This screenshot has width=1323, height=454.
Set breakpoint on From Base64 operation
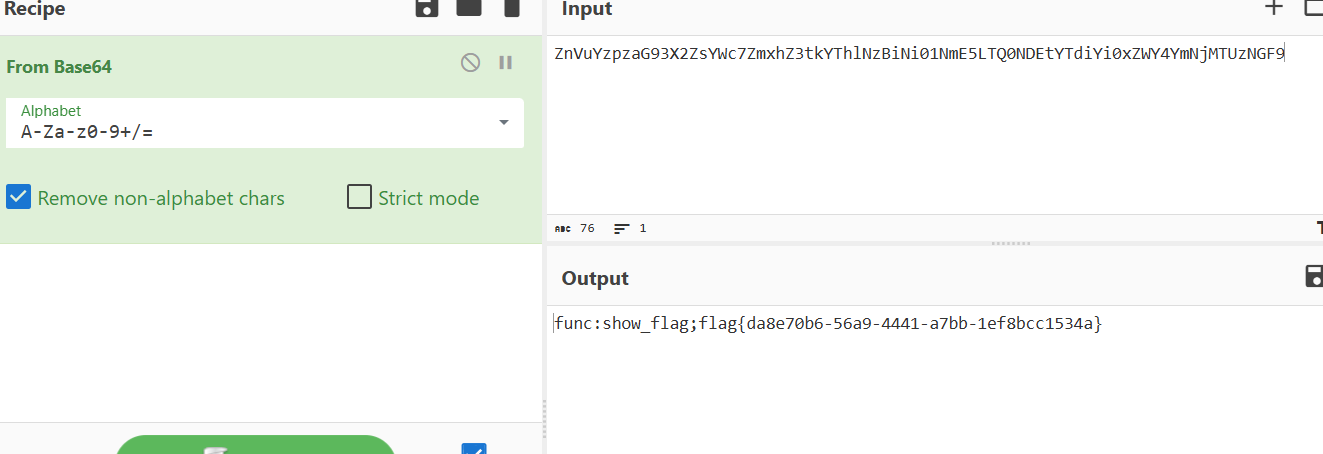[506, 63]
